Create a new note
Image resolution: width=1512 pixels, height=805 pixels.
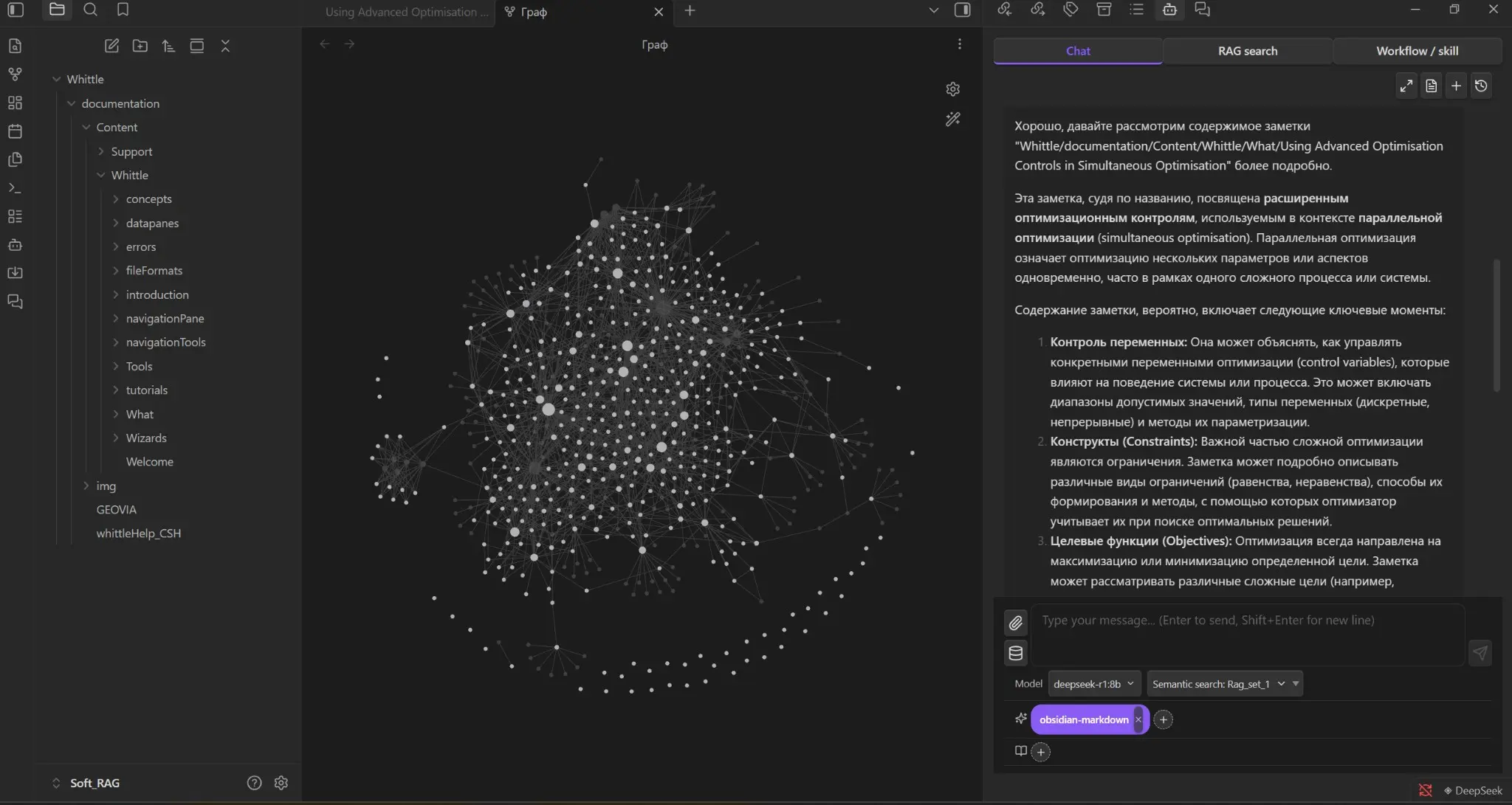(x=111, y=46)
